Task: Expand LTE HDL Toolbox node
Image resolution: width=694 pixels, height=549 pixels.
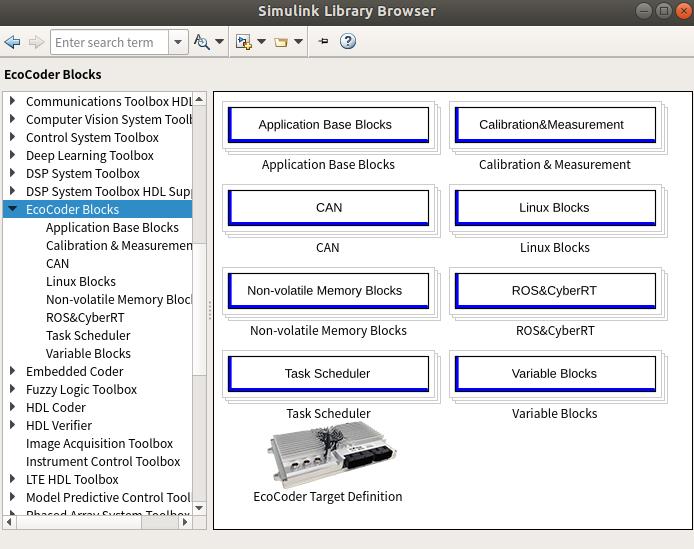Action: coord(12,479)
